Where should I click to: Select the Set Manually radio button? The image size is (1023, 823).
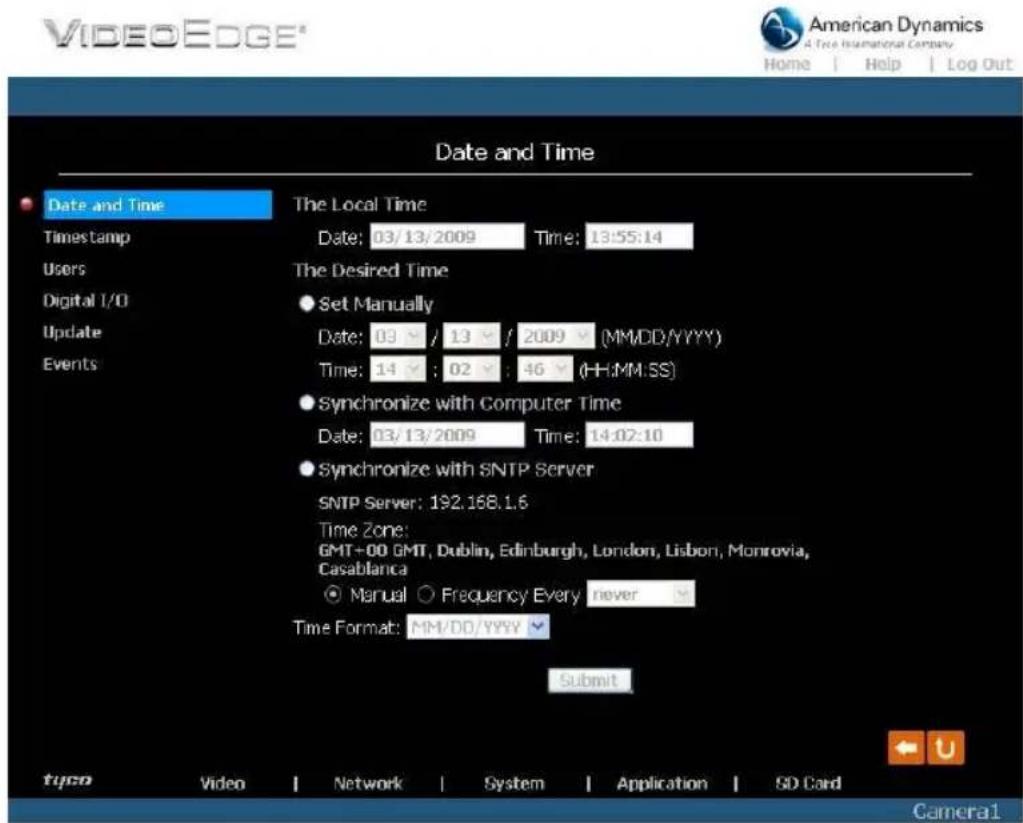coord(307,303)
